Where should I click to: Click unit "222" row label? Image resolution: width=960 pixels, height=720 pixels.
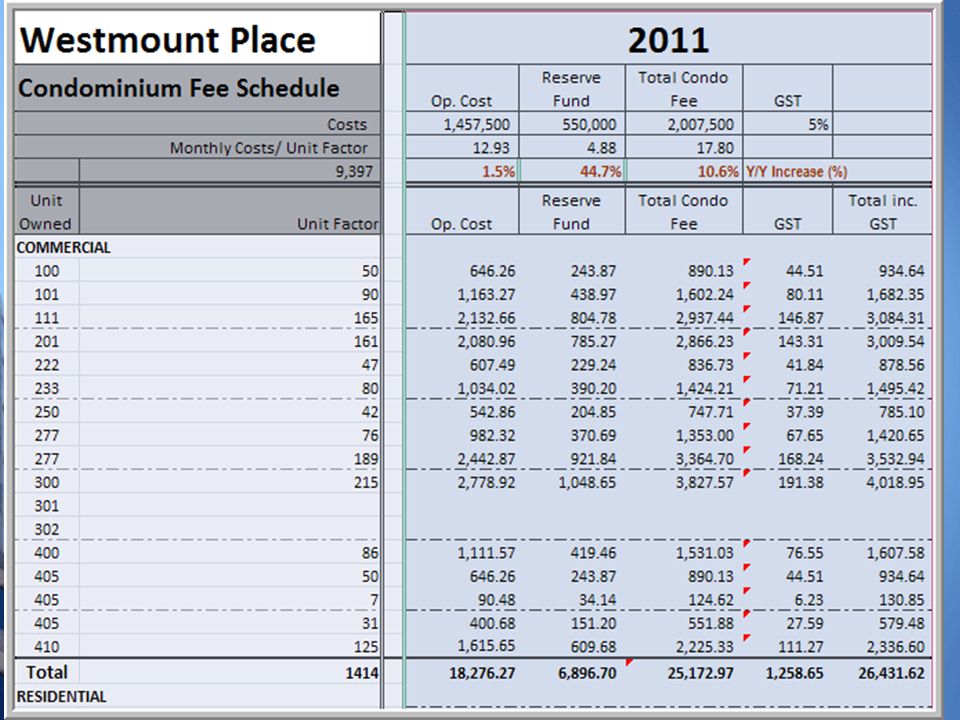point(47,366)
